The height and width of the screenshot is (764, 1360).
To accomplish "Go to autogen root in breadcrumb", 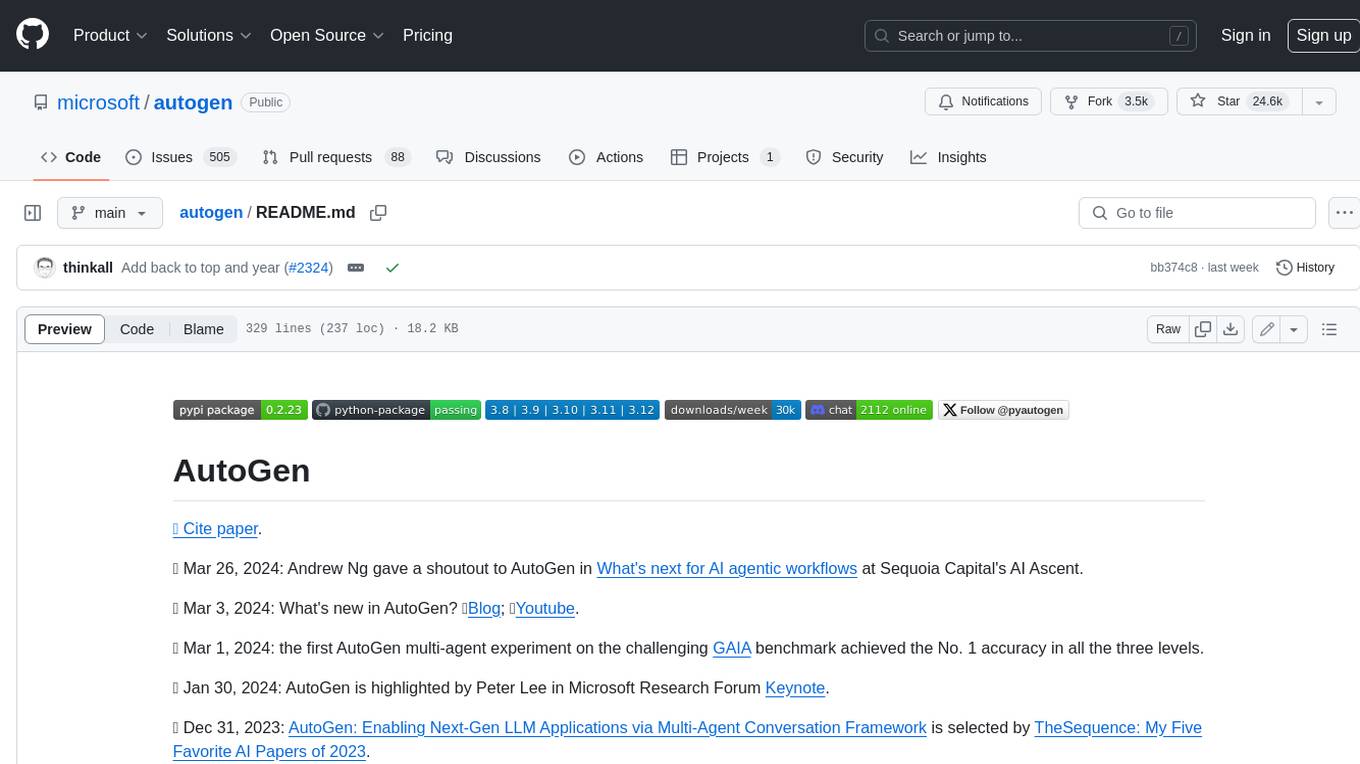I will coord(211,212).
